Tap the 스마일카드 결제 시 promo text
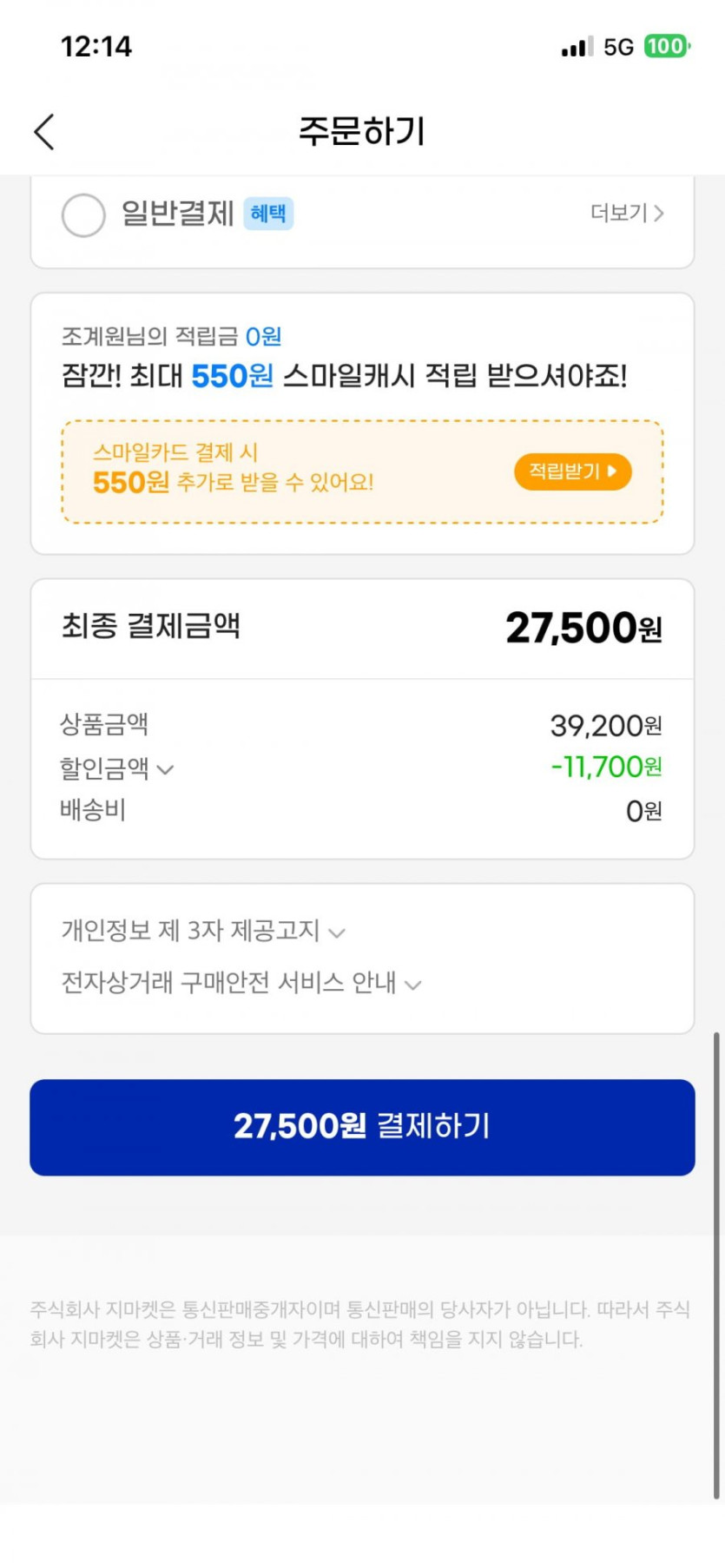The width and height of the screenshot is (725, 1568). click(x=175, y=452)
